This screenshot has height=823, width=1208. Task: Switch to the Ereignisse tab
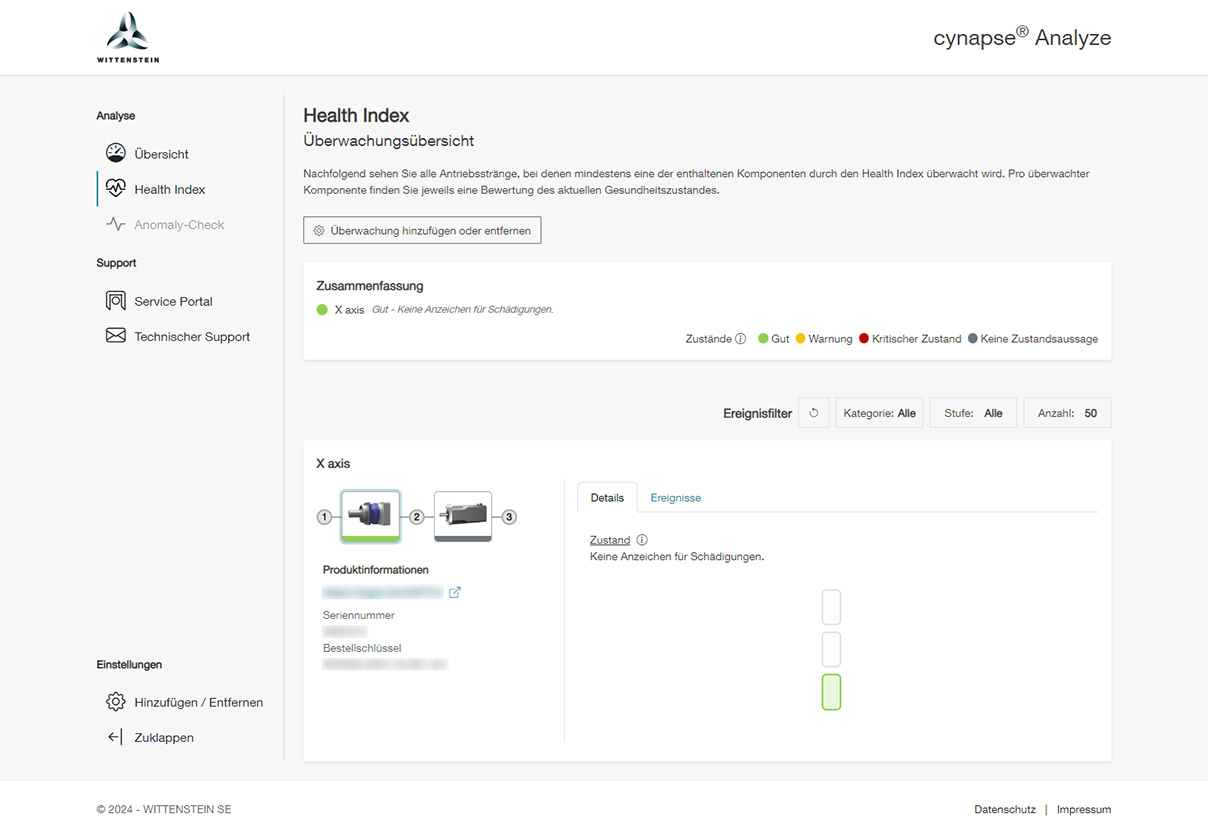676,497
